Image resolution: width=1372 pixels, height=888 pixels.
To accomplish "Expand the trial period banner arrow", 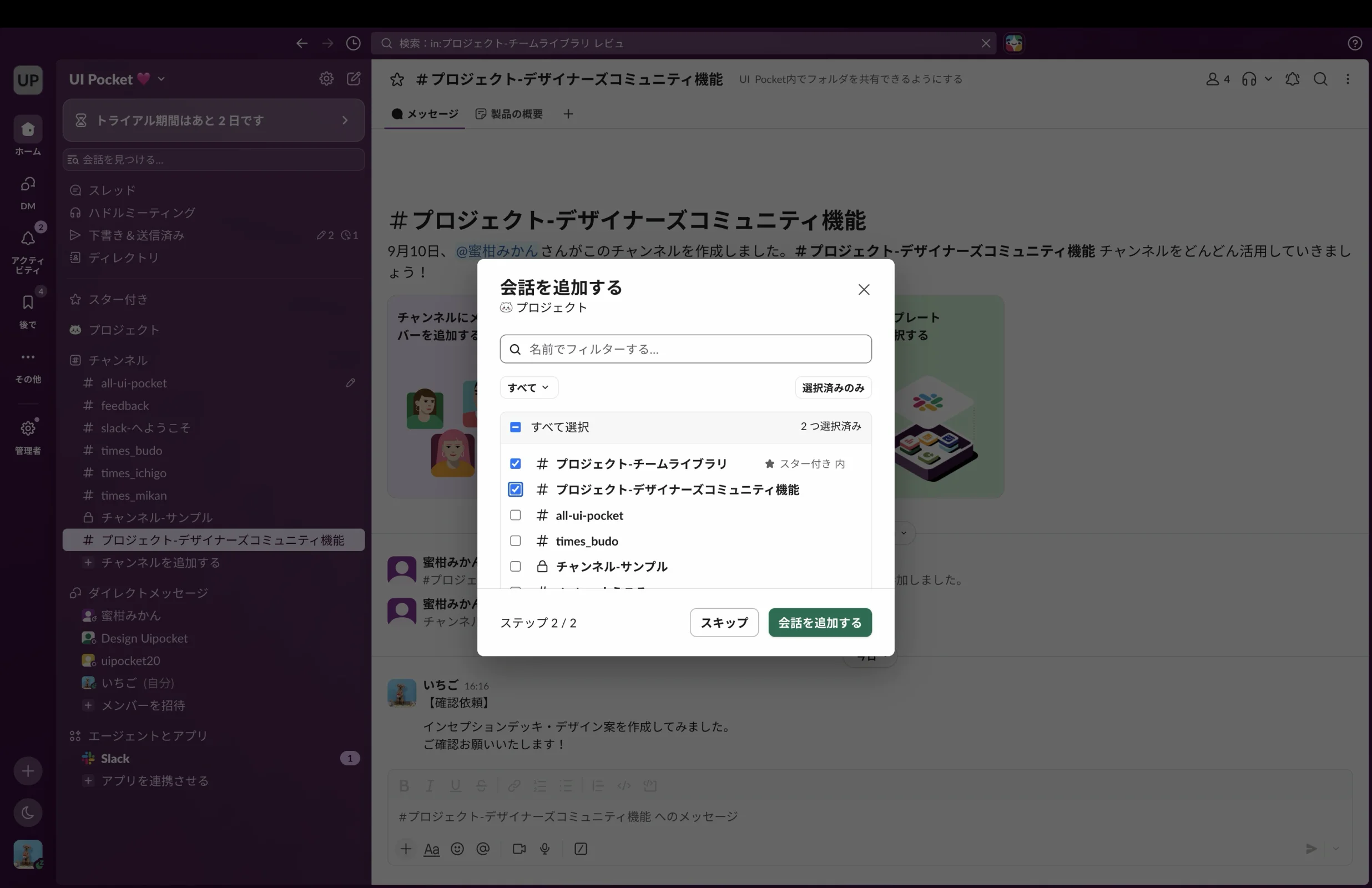I will (345, 120).
